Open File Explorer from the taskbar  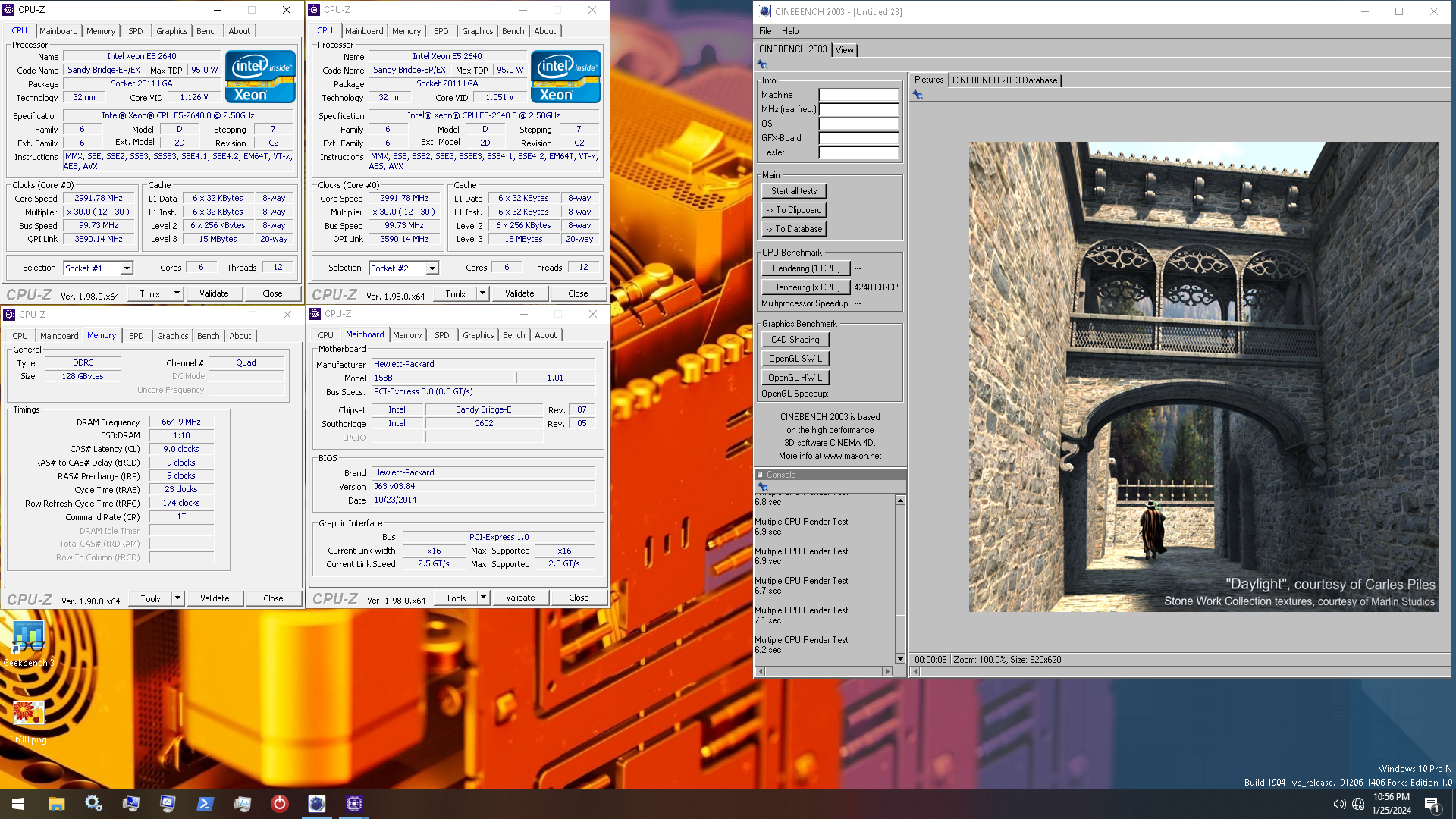(x=56, y=804)
